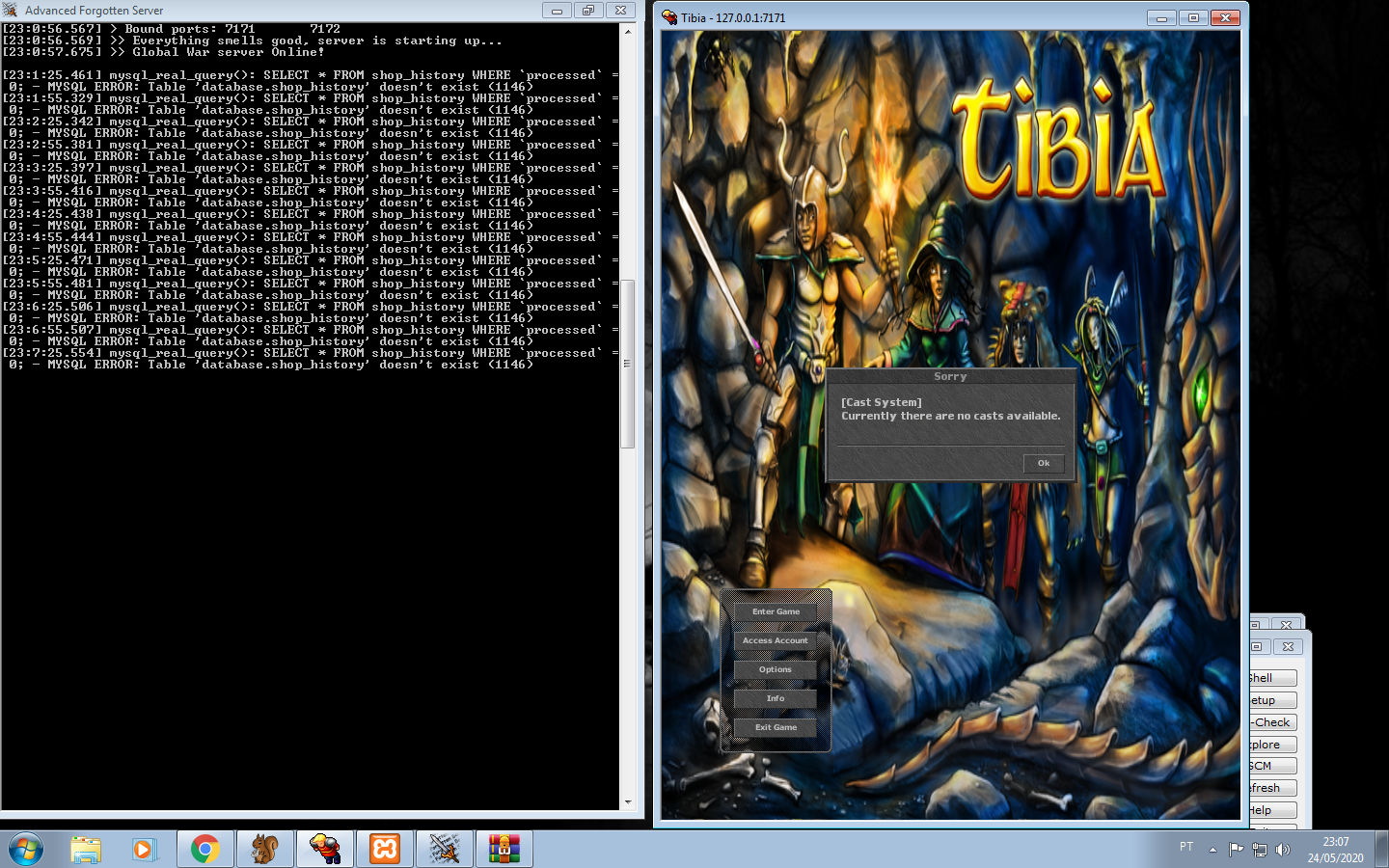Screen dimensions: 1389x868
Task: Minimize the Forgotten Server console window
Action: pos(557,10)
